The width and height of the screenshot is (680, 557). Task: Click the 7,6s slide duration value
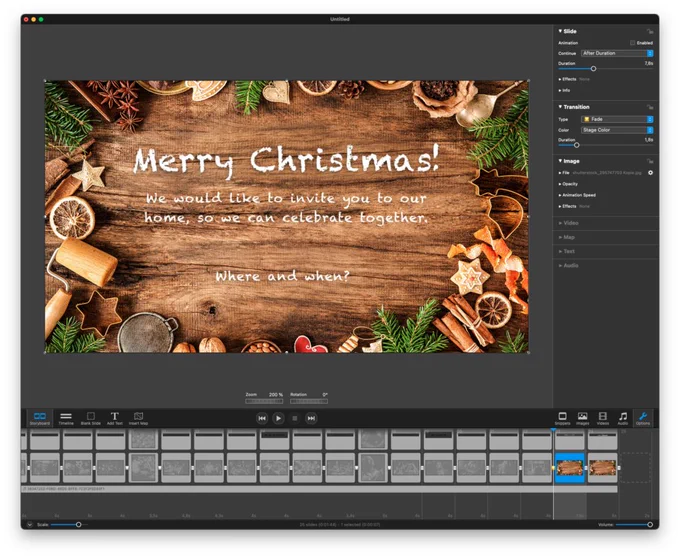(x=648, y=63)
